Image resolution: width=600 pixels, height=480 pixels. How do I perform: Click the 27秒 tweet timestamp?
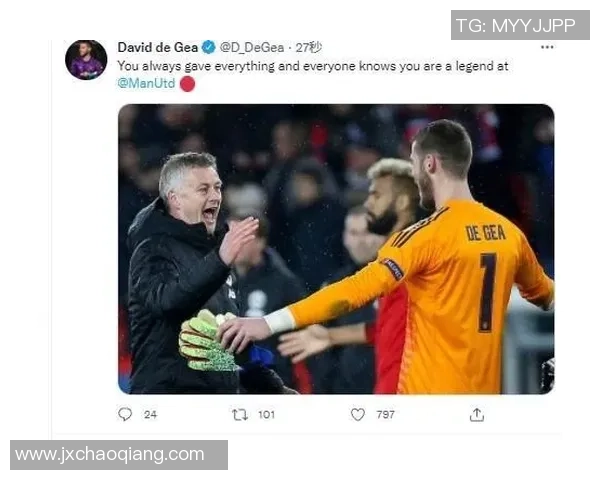click(x=308, y=47)
